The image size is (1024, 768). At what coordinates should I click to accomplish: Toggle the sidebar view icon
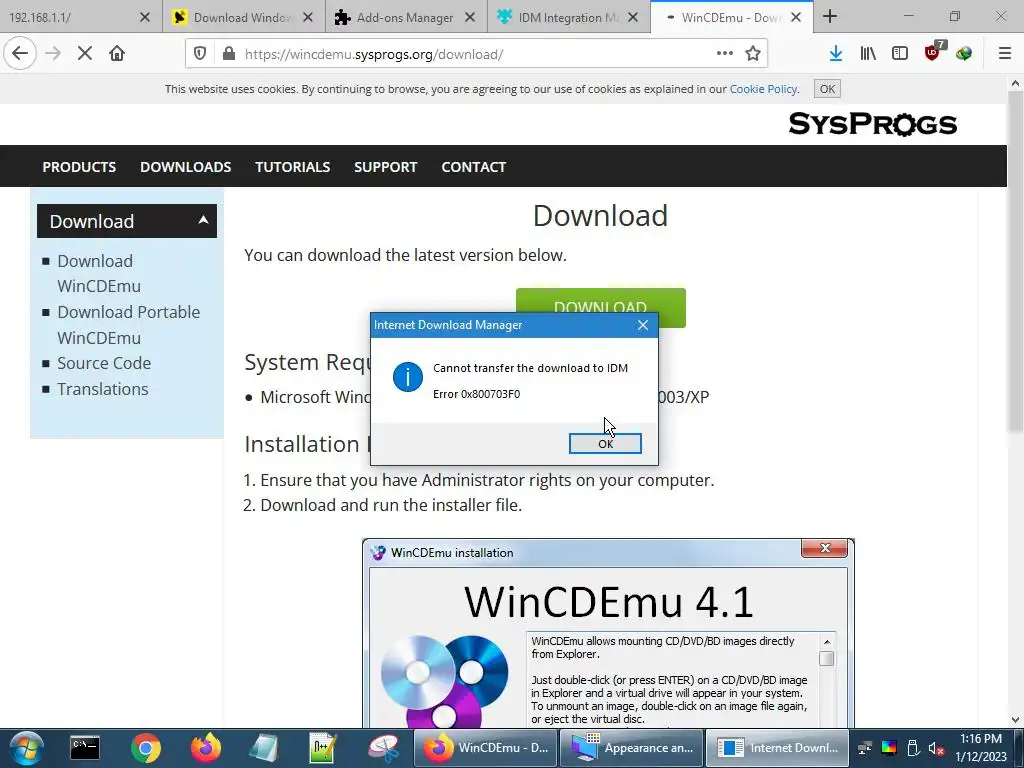[x=900, y=54]
